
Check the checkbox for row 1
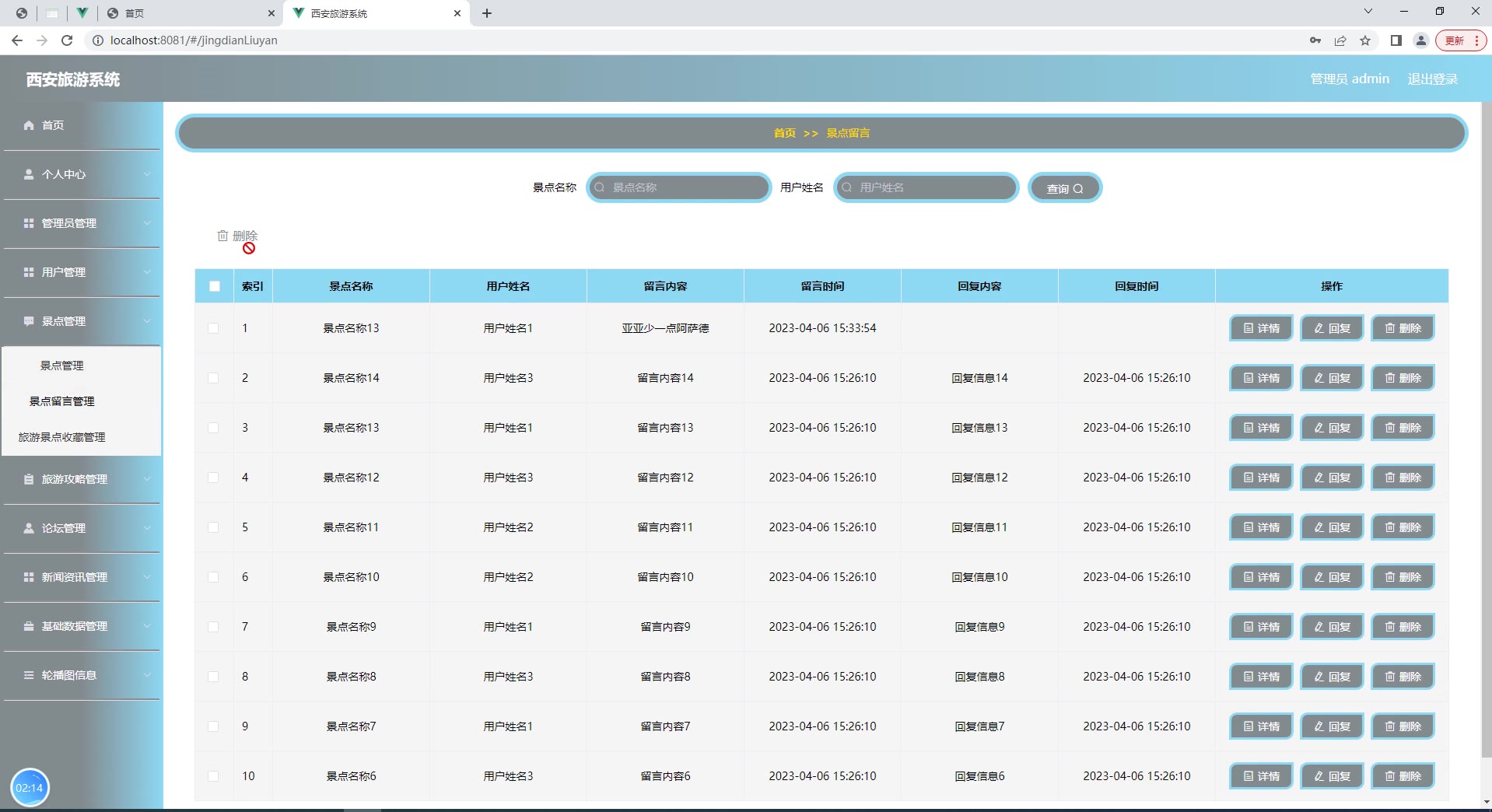[213, 328]
